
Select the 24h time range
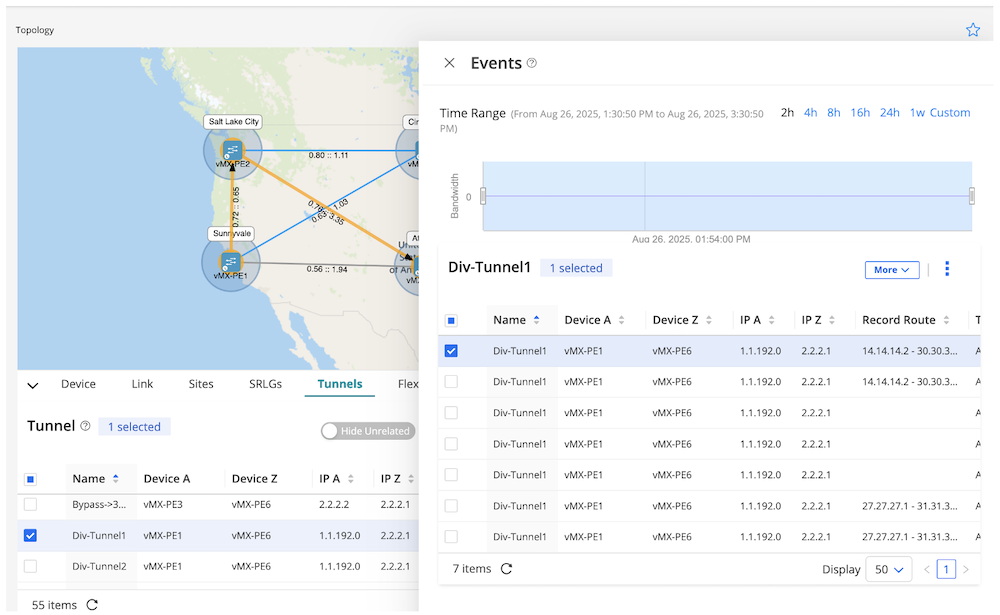point(889,113)
